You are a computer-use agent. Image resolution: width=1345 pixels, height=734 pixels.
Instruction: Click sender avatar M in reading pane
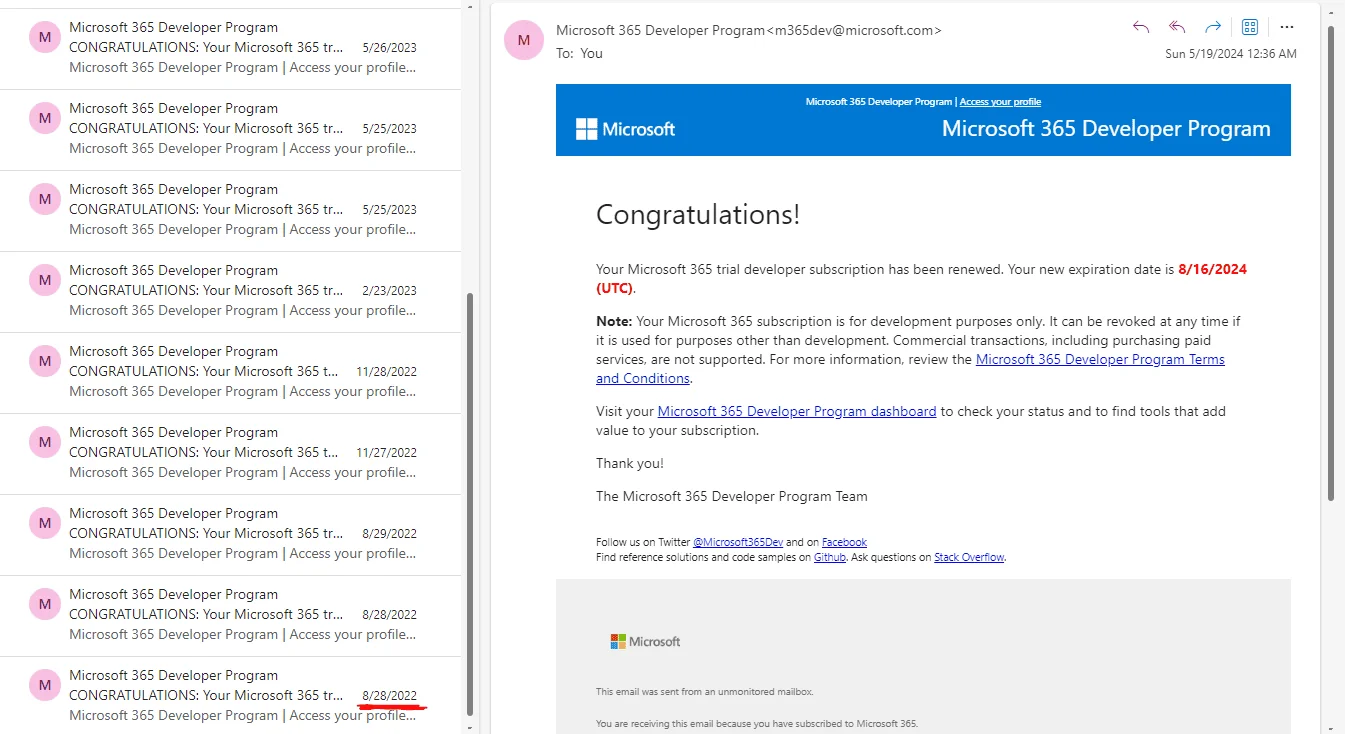tap(524, 40)
